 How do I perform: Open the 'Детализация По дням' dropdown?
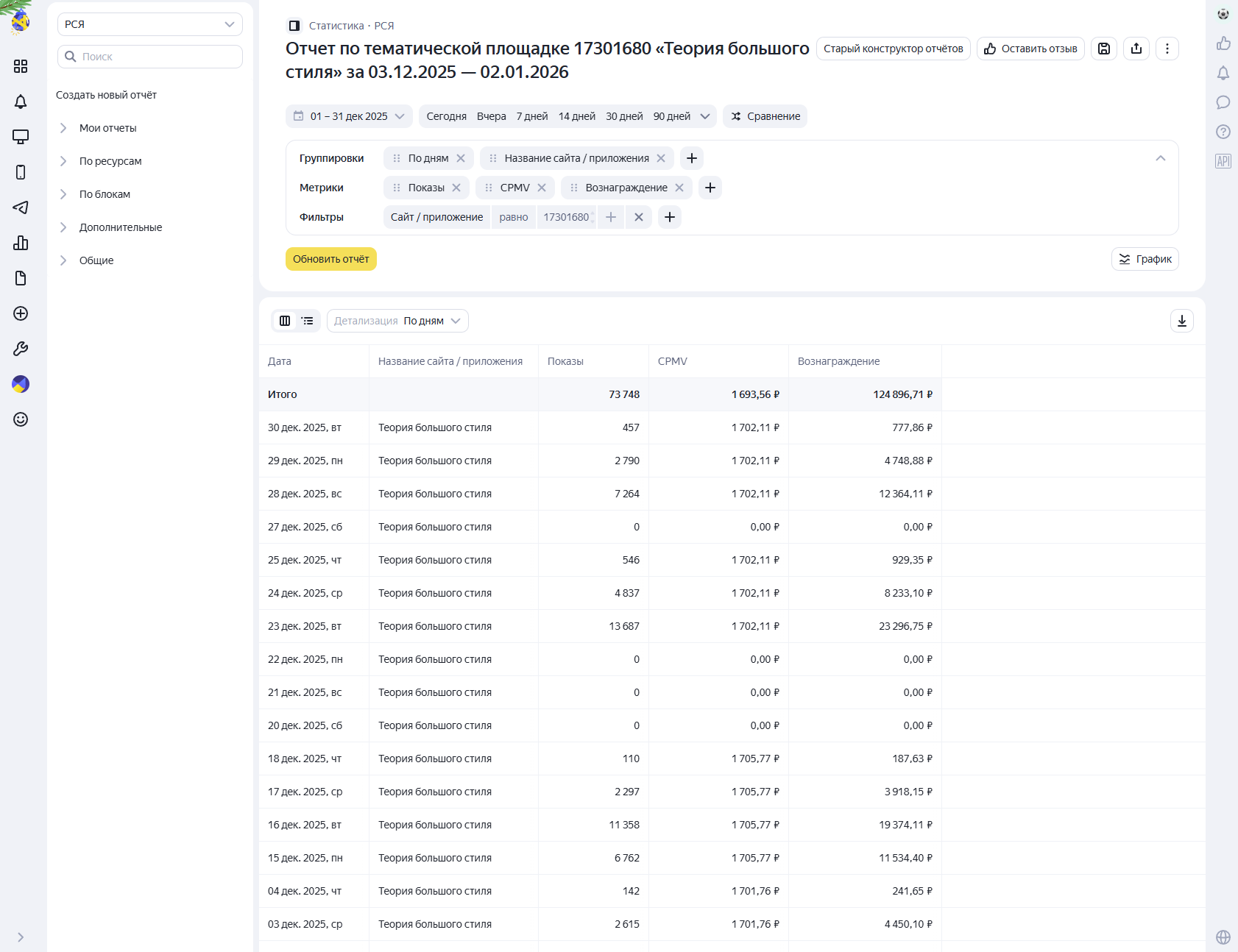[x=397, y=321]
